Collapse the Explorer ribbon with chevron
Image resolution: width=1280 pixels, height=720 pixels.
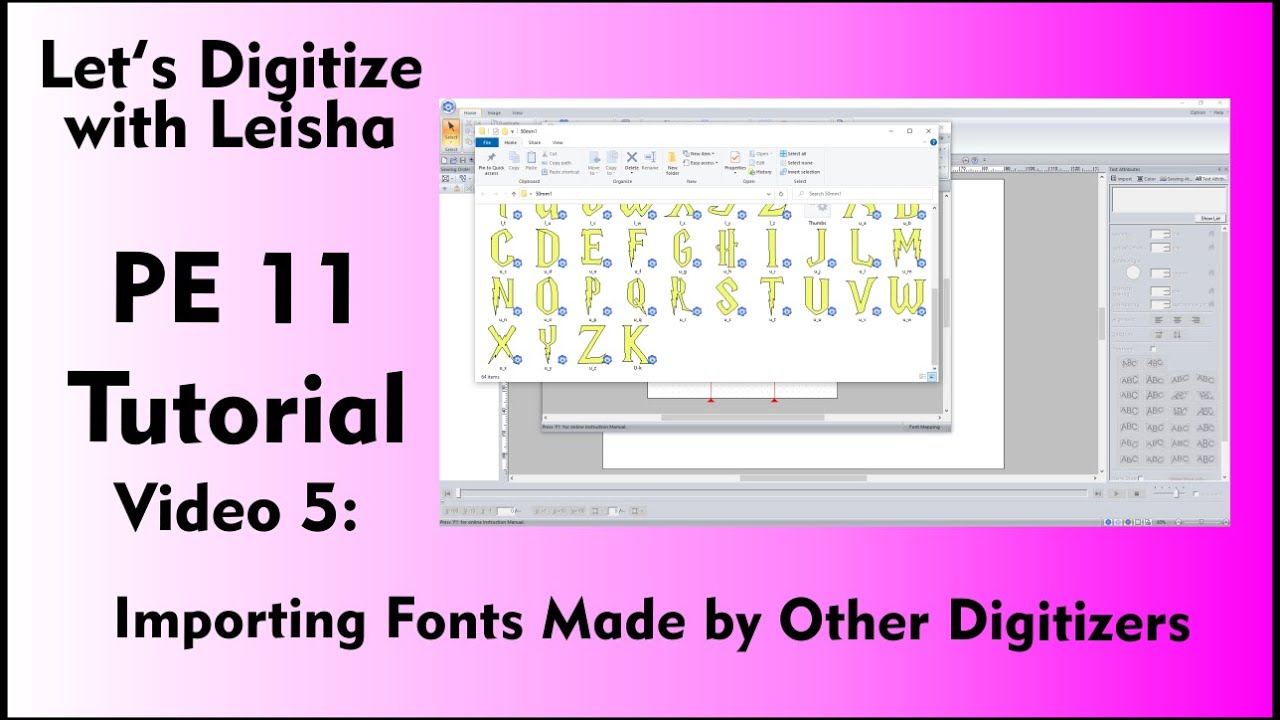click(x=925, y=142)
